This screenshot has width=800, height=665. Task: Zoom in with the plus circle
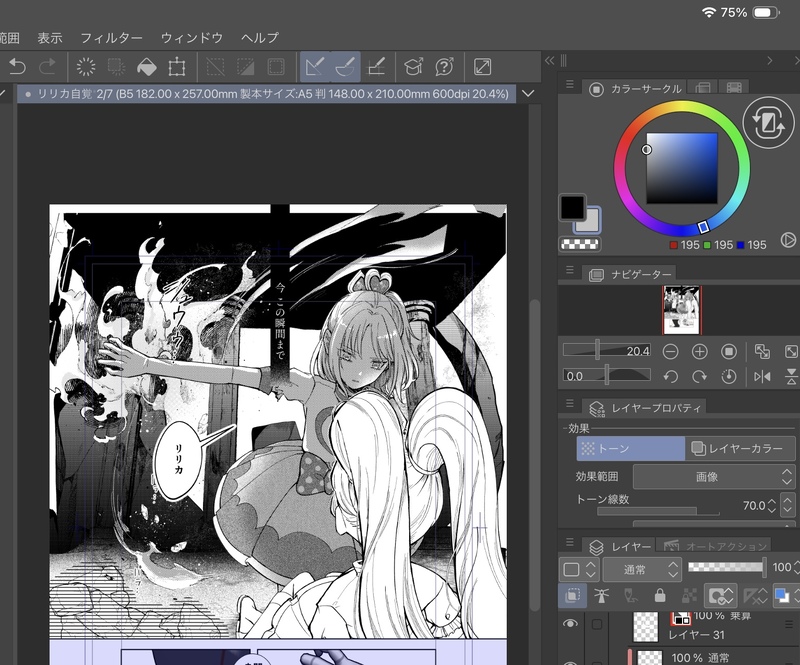pyautogui.click(x=699, y=352)
